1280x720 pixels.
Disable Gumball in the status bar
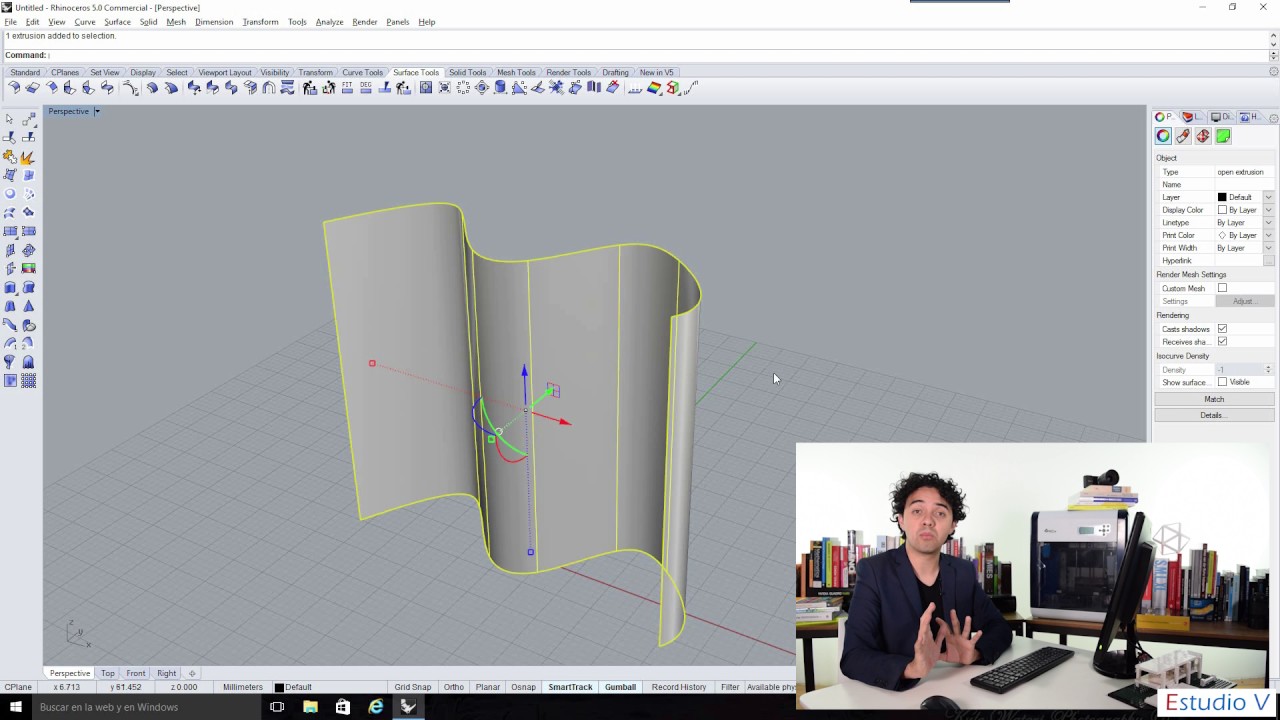[620, 687]
